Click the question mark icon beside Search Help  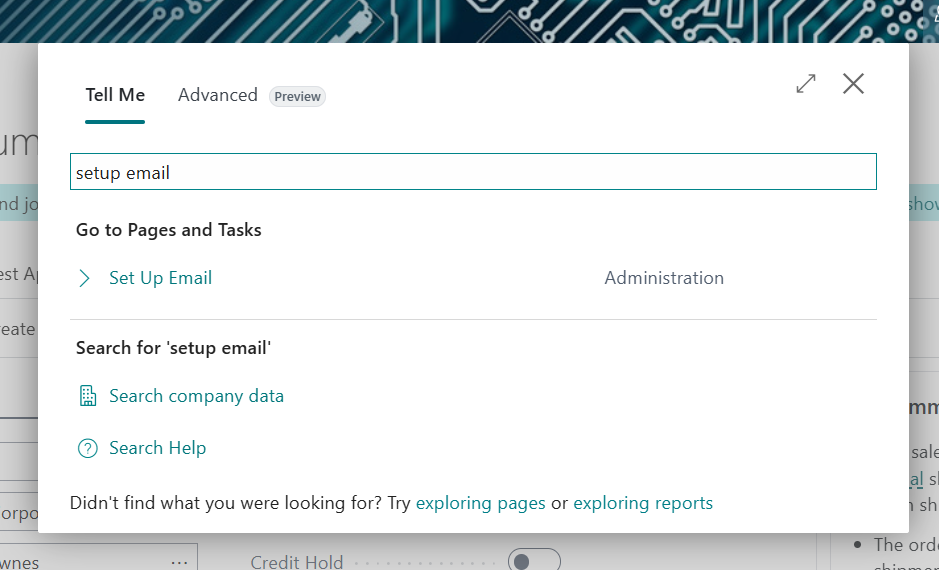click(88, 448)
